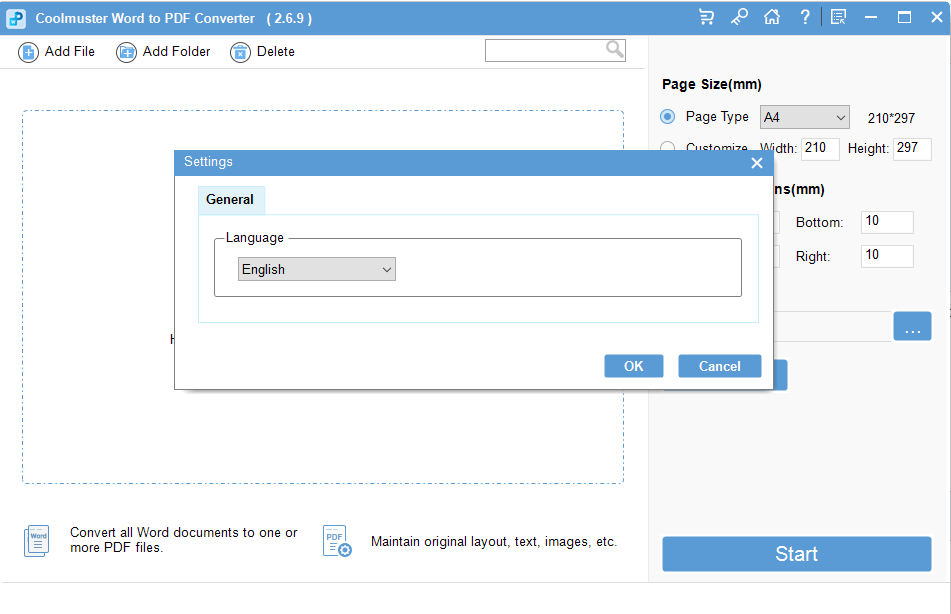Click the browse ellipsis button
The height and width of the screenshot is (614, 951).
[x=912, y=326]
